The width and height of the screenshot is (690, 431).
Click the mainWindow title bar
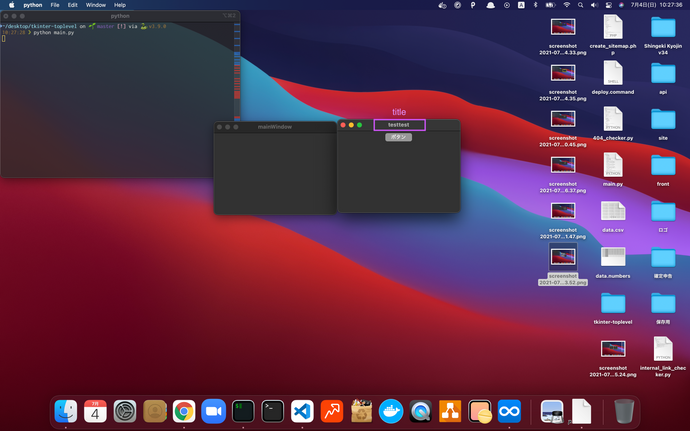point(274,127)
